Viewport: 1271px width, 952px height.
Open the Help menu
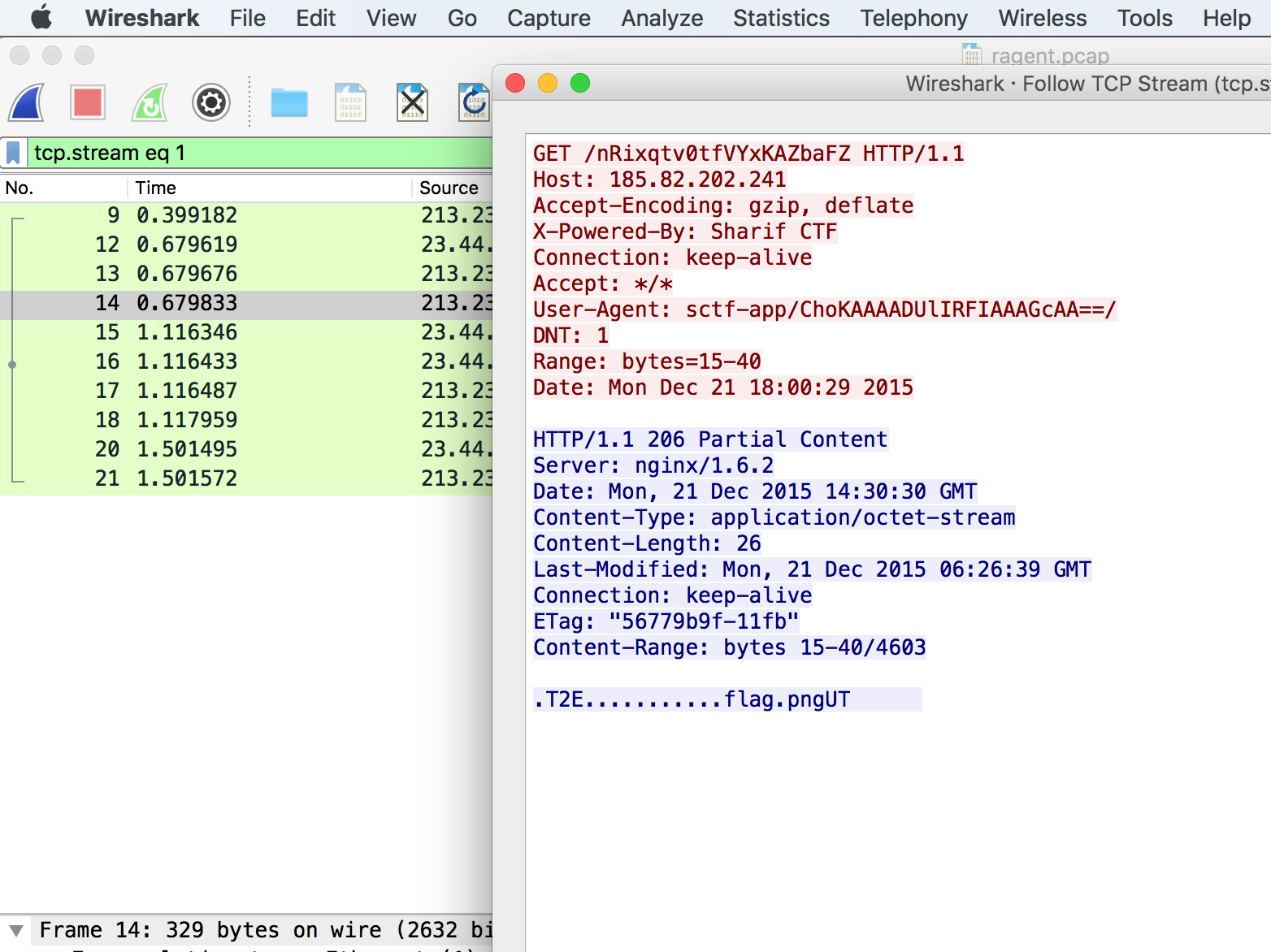pyautogui.click(x=1227, y=18)
